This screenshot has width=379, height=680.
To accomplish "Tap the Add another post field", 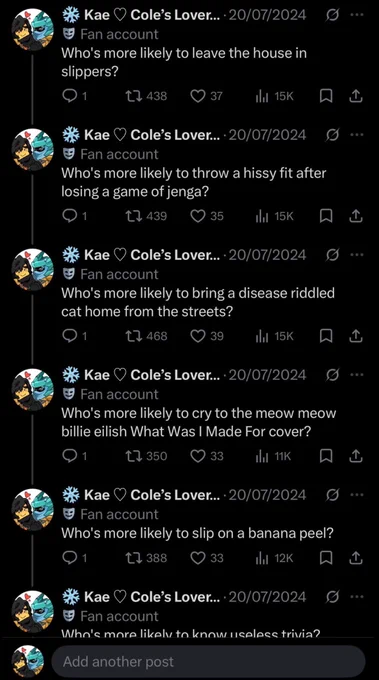I will coord(208,661).
